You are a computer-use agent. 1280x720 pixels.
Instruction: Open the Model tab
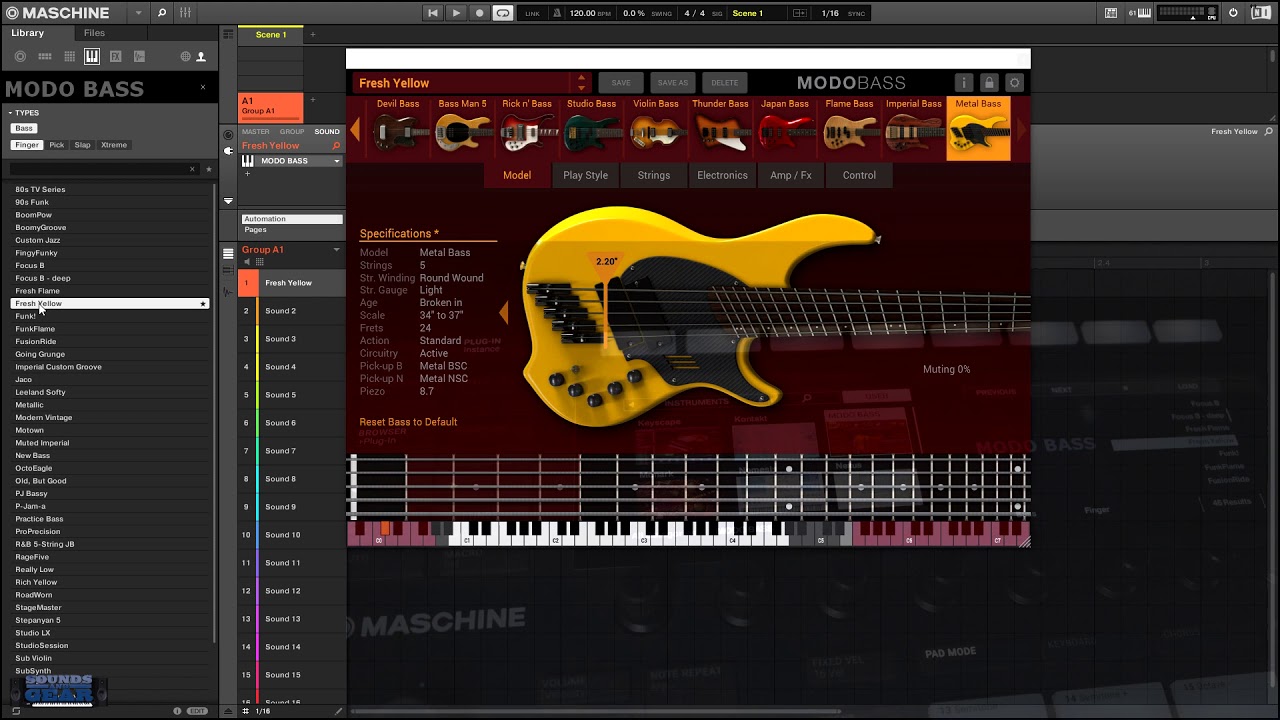coord(517,175)
